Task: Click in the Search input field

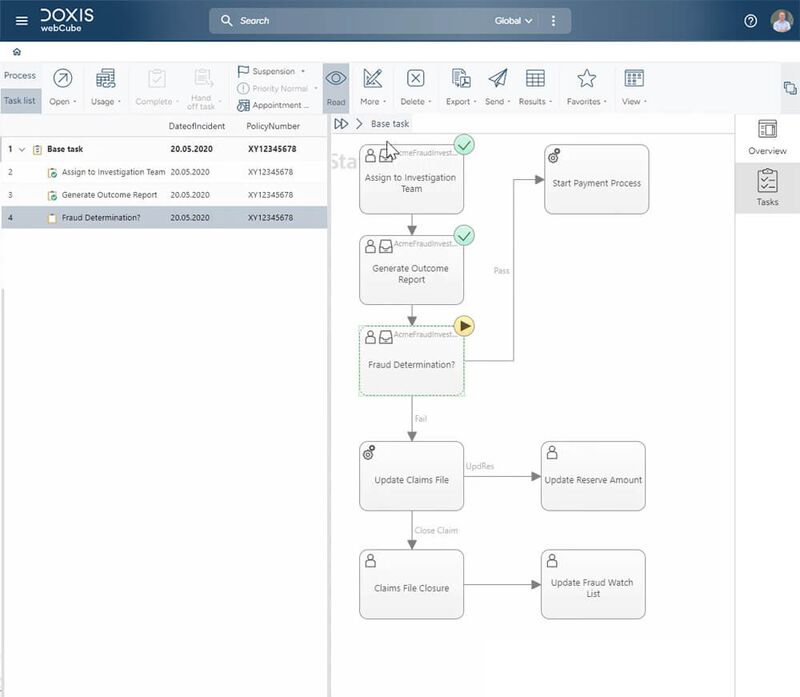Action: click(x=360, y=21)
